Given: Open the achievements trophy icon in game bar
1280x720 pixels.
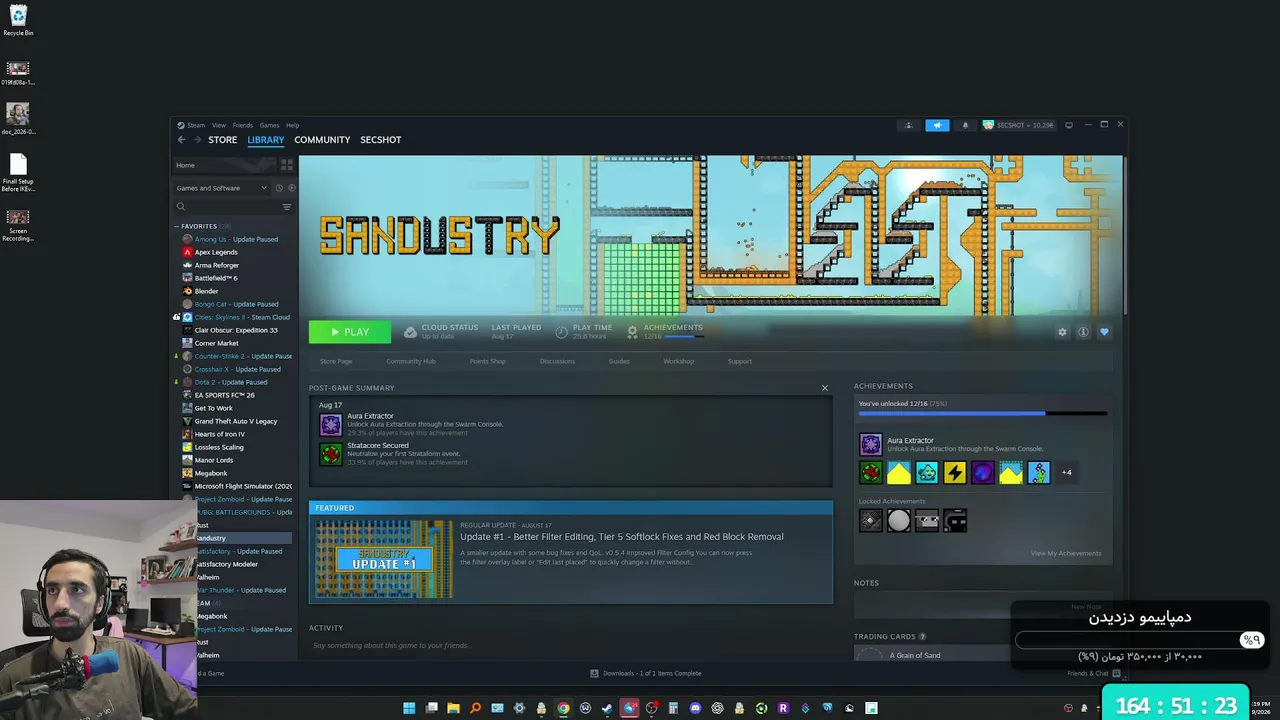Looking at the screenshot, I should (x=632, y=331).
